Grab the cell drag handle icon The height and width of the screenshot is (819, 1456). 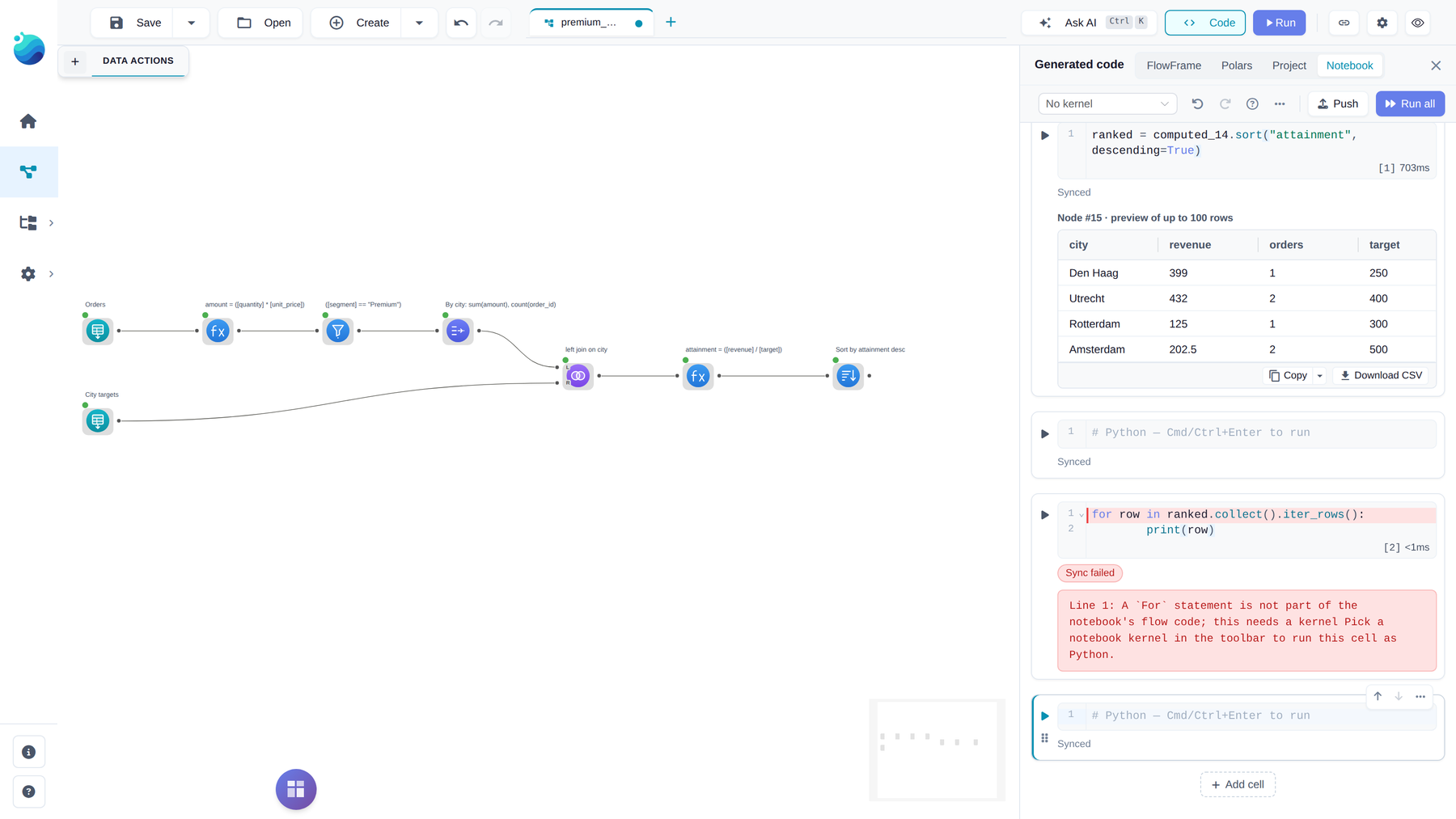coord(1045,738)
